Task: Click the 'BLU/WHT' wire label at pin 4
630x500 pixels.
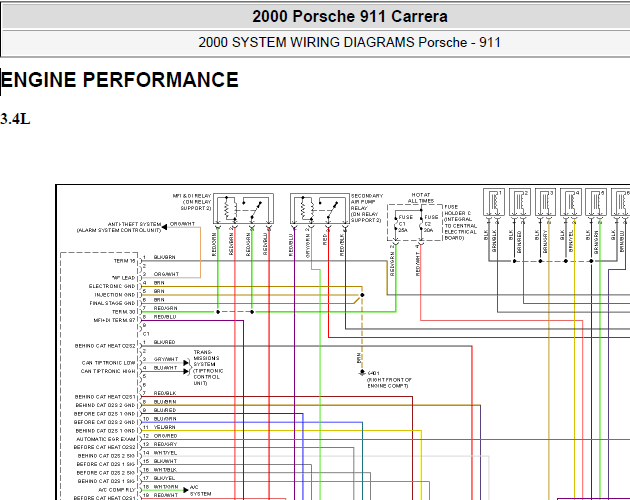Action: click(x=165, y=367)
